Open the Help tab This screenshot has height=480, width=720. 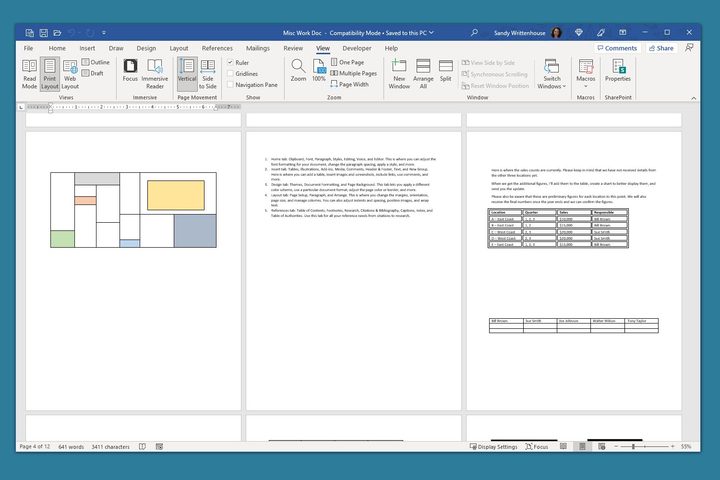point(391,48)
